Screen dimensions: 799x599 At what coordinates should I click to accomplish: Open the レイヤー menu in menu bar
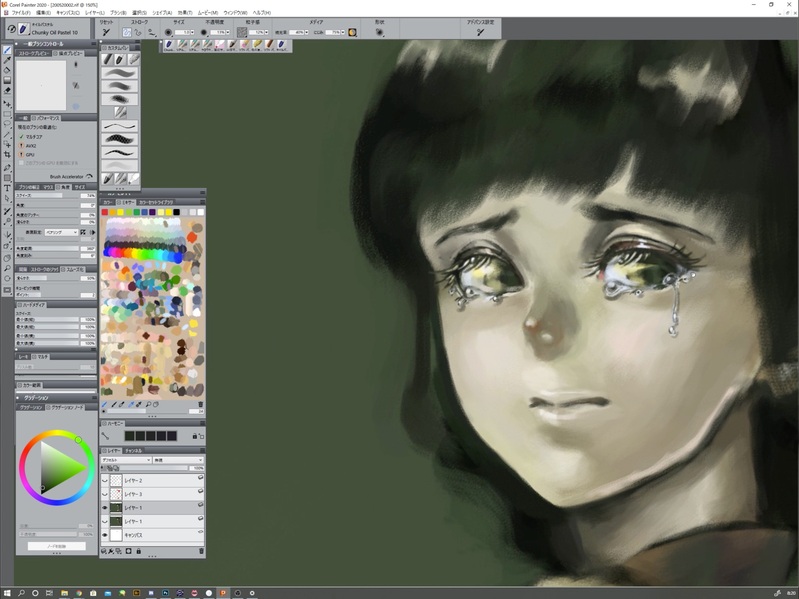[x=95, y=12]
